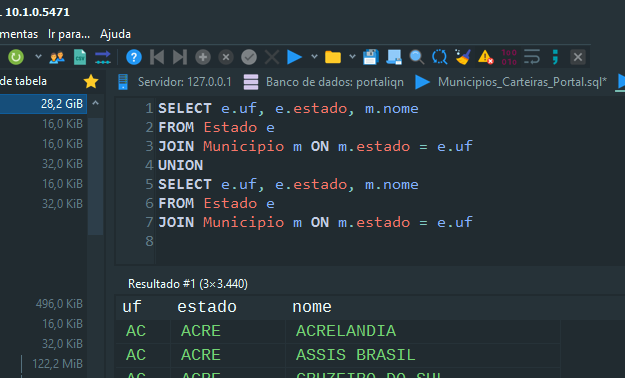Click the CSV import file icon
625x378 pixels.
[x=80, y=57]
